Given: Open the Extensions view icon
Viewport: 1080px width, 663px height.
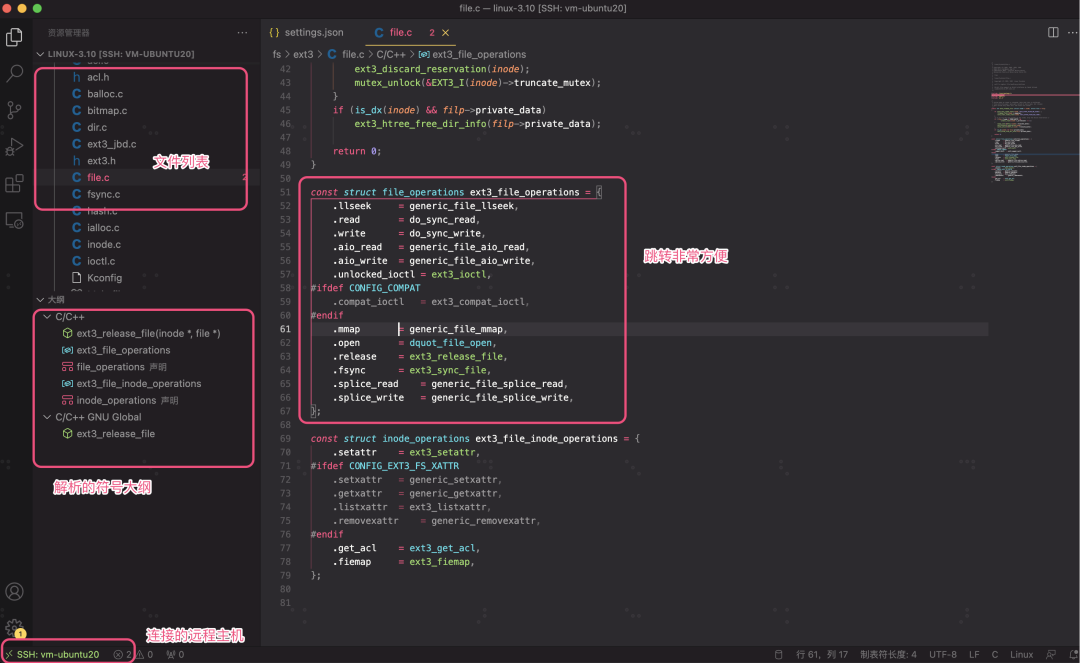Looking at the screenshot, I should [x=15, y=184].
